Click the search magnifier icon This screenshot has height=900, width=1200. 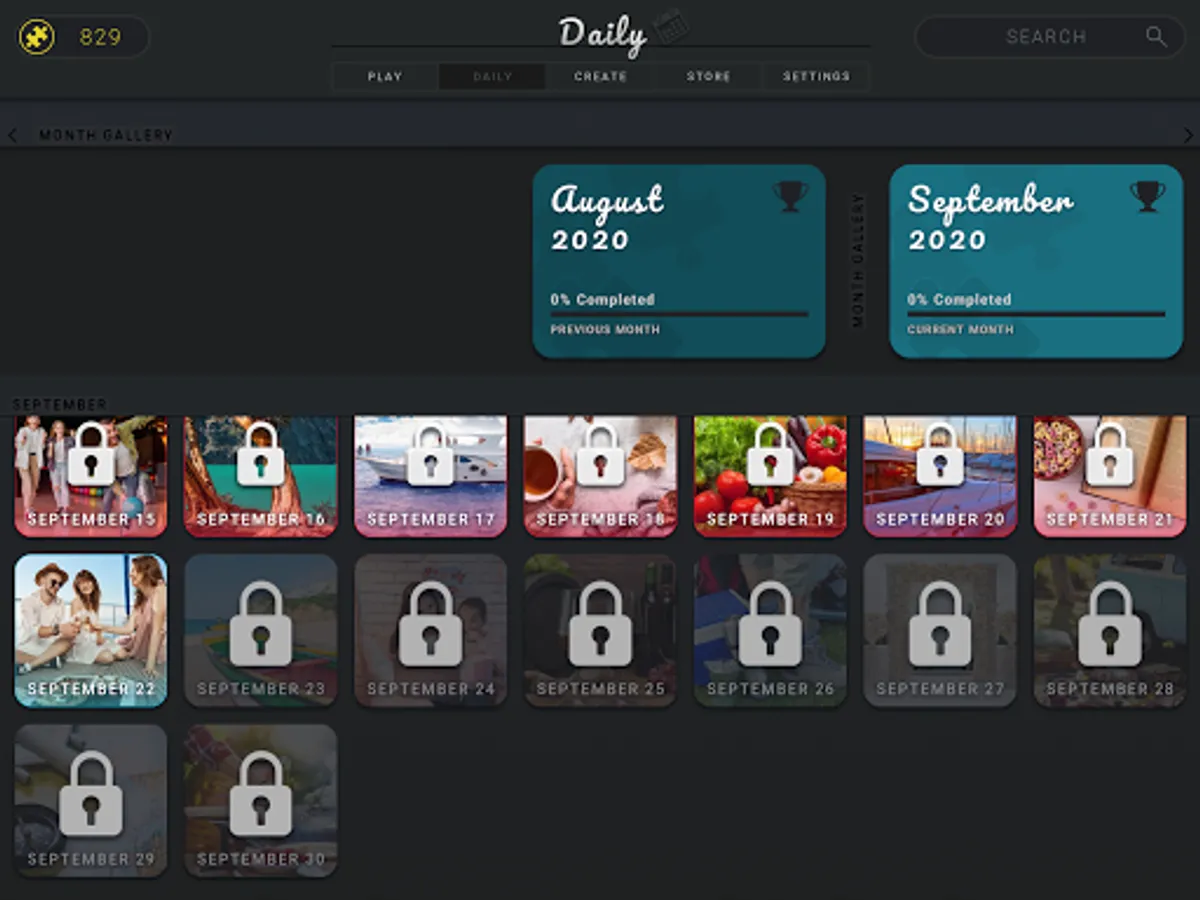tap(1156, 37)
